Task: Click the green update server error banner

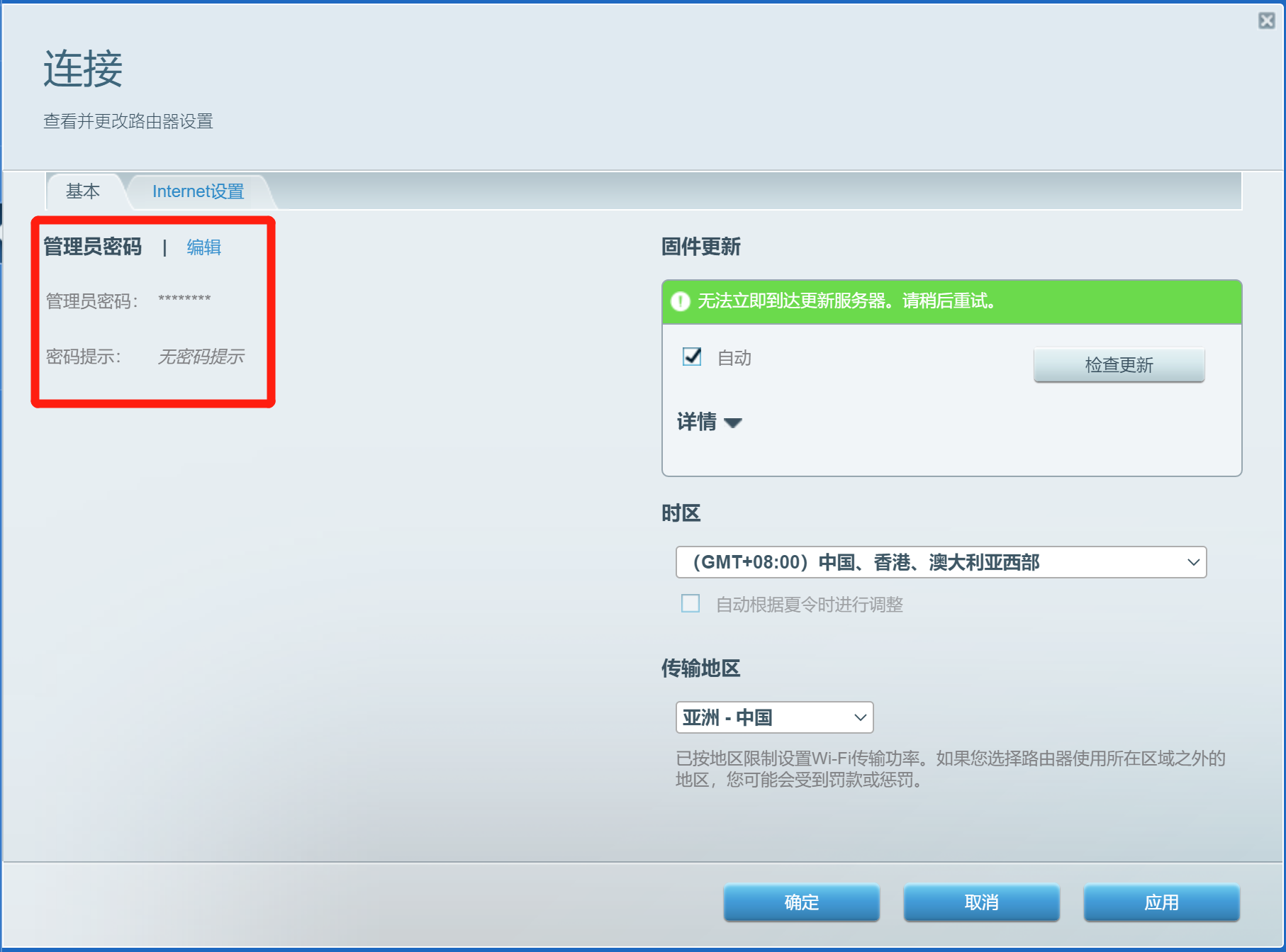Action: click(x=951, y=302)
